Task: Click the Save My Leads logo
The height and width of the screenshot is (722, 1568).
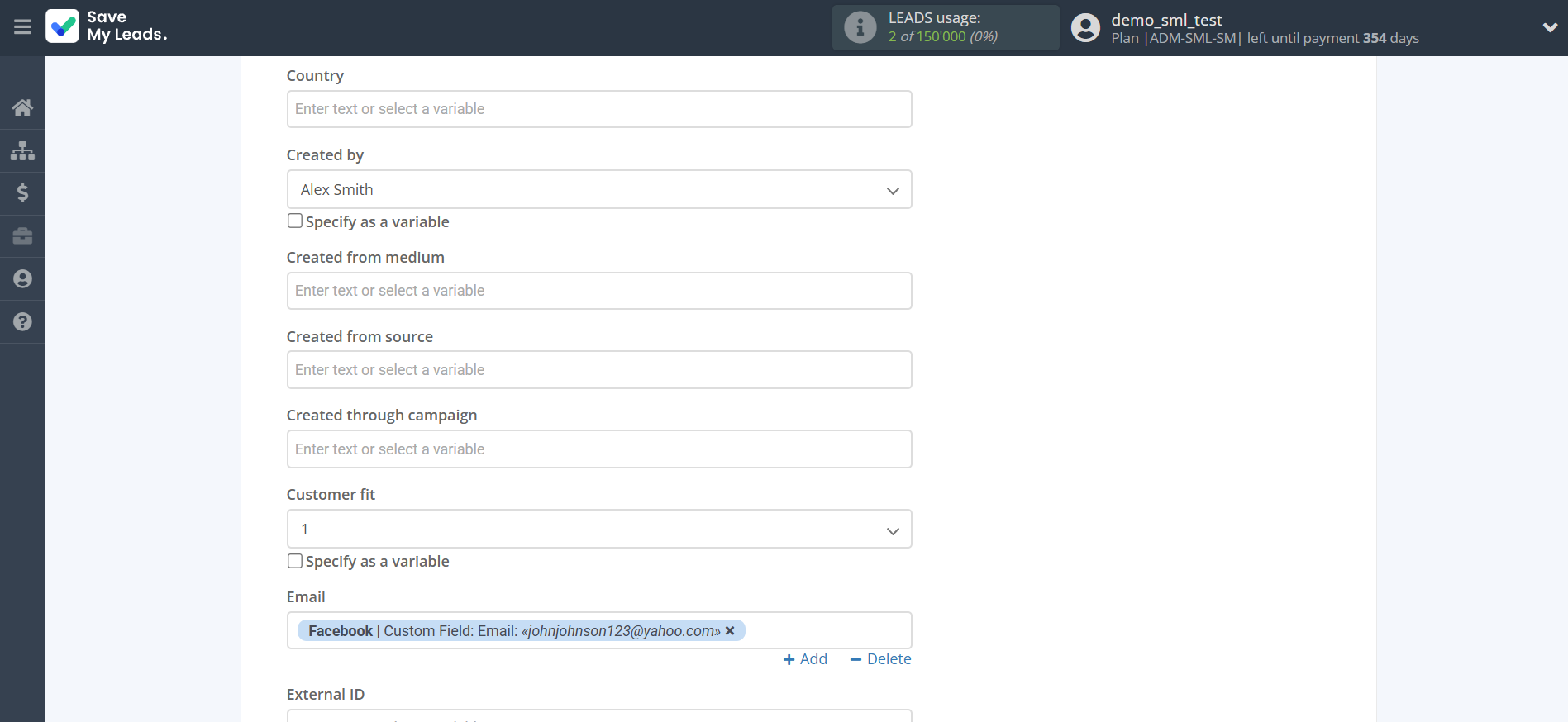Action: 107,26
